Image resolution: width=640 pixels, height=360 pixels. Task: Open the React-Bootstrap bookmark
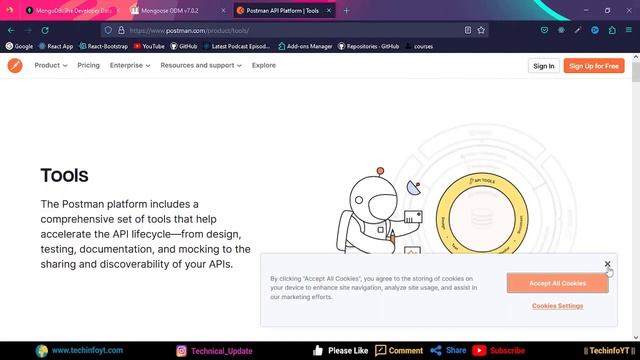pyautogui.click(x=104, y=46)
